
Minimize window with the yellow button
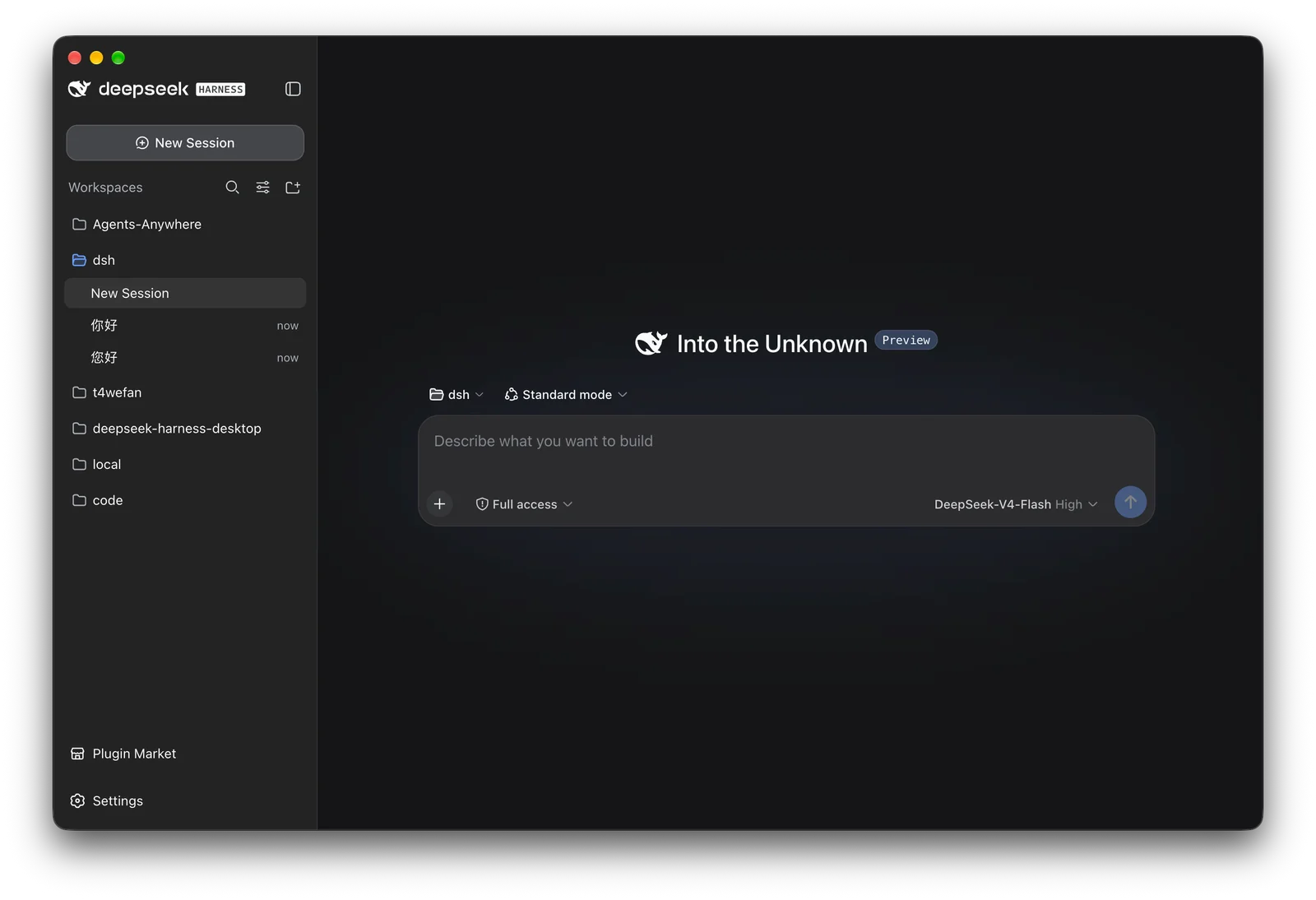pos(96,58)
